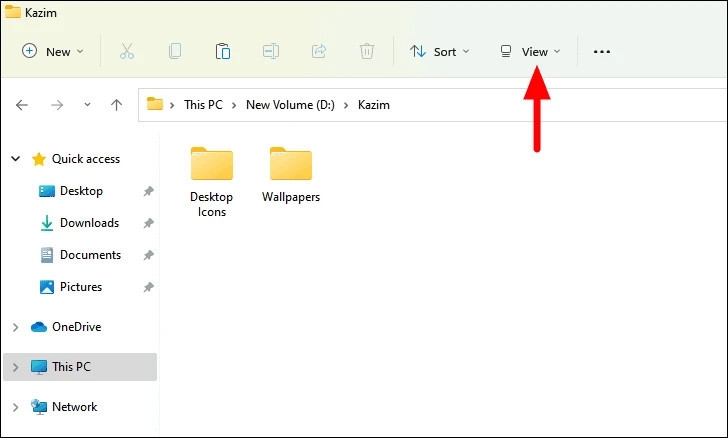Open See more three-dots menu
The image size is (728, 438).
602,51
